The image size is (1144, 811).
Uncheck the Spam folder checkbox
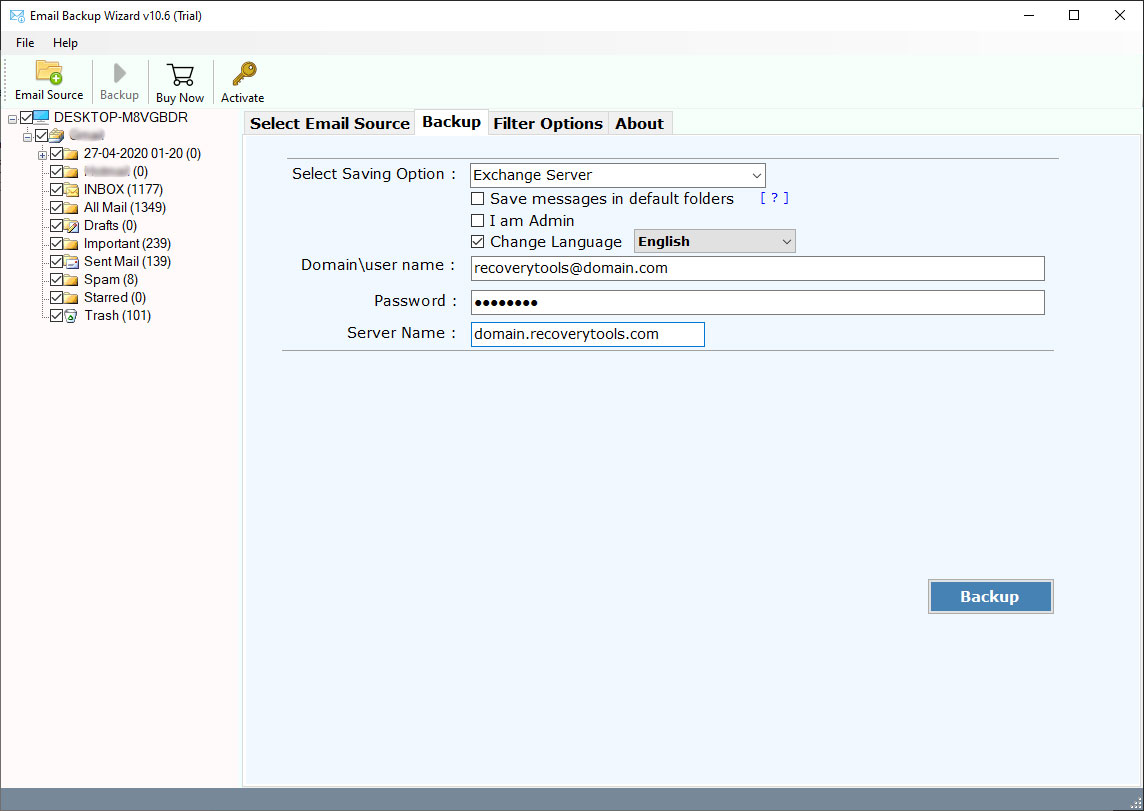57,280
